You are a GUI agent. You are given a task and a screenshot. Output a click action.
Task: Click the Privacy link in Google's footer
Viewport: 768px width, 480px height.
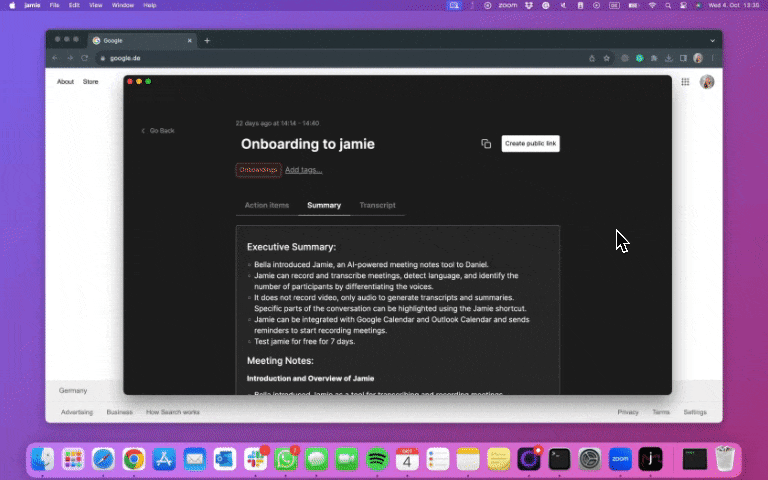628,412
